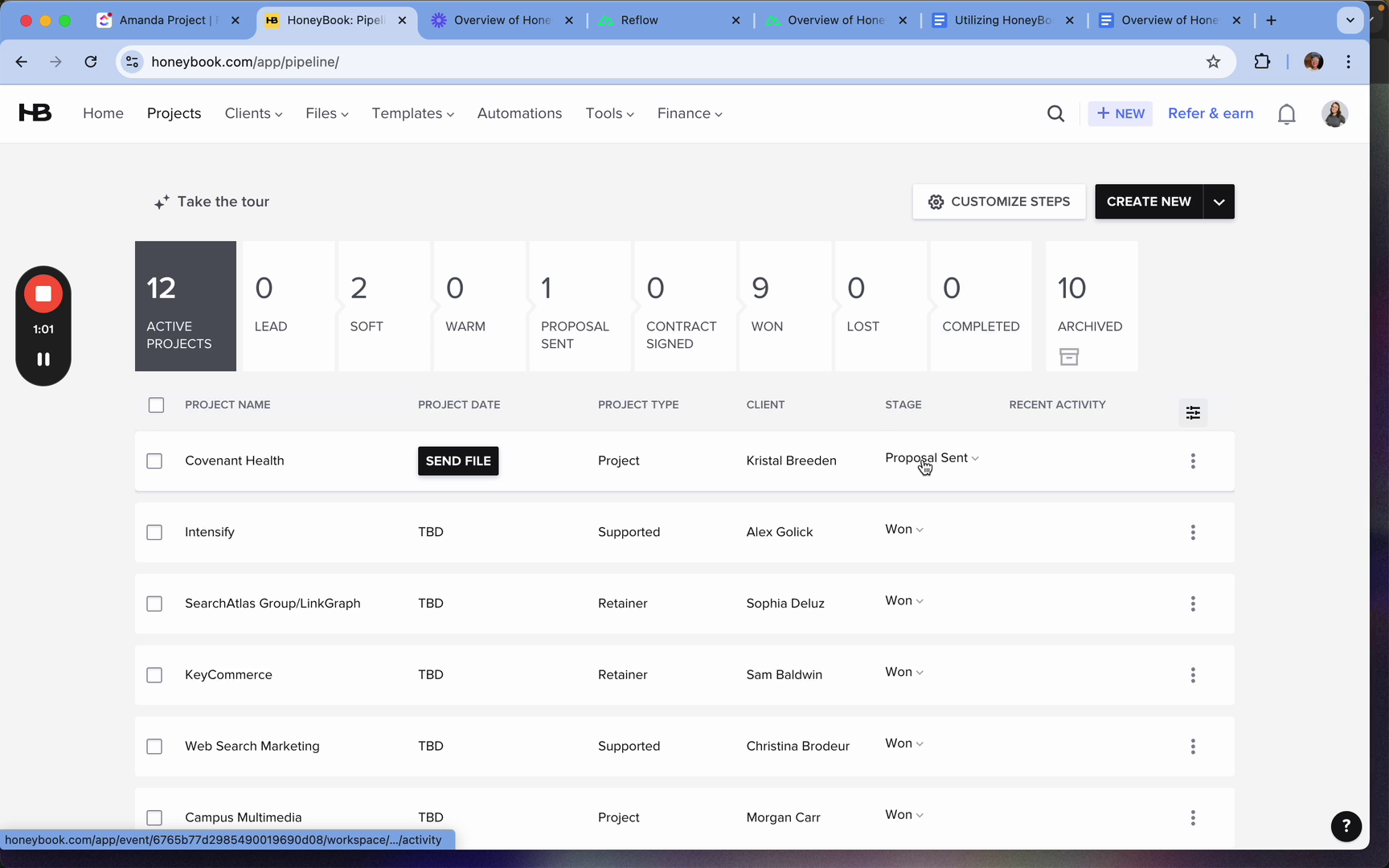The width and height of the screenshot is (1389, 868).
Task: Open the notifications bell
Action: point(1286,114)
